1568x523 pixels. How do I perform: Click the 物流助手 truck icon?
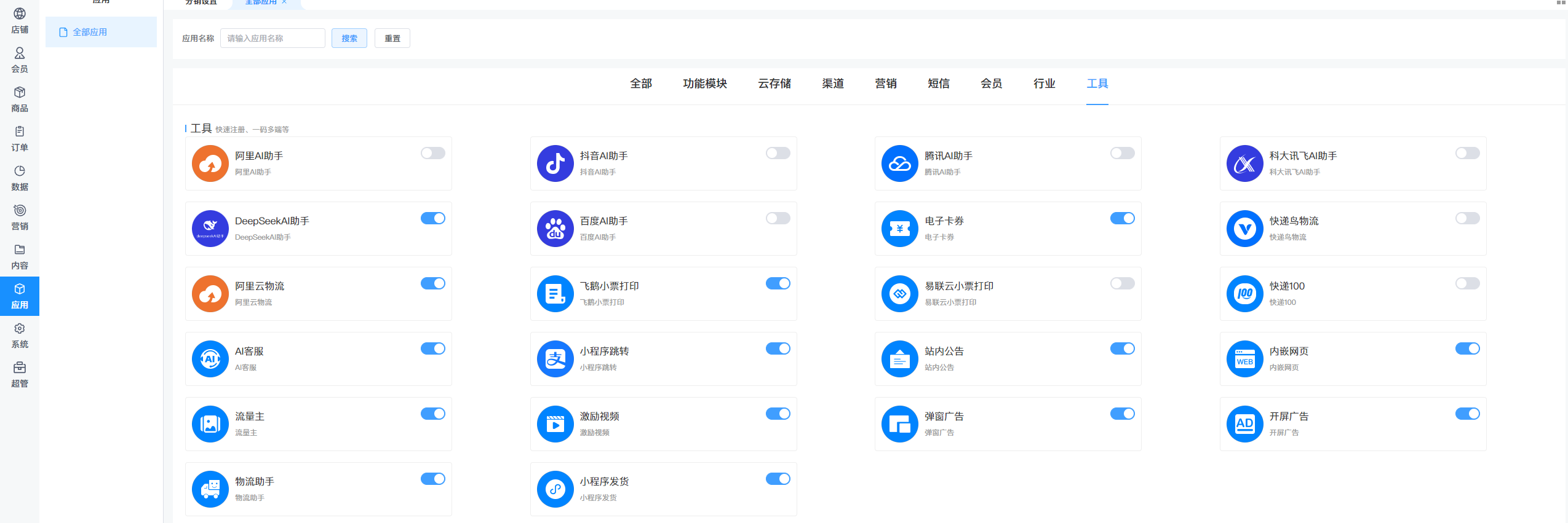[x=210, y=489]
